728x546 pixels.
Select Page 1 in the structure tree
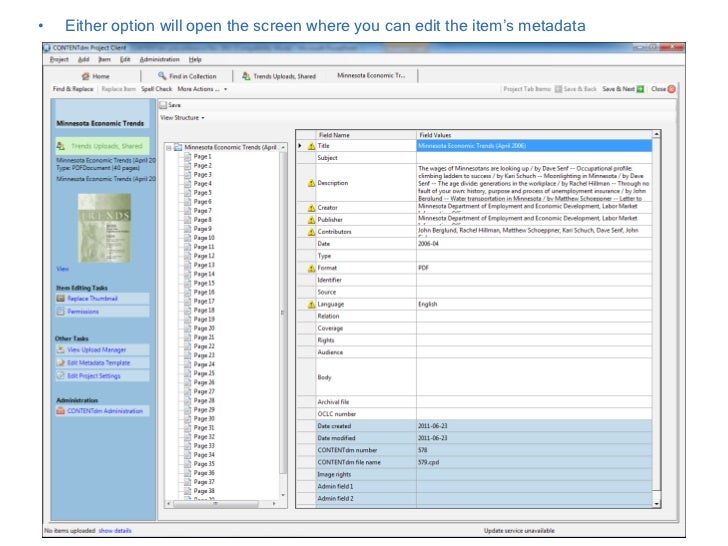[202, 156]
